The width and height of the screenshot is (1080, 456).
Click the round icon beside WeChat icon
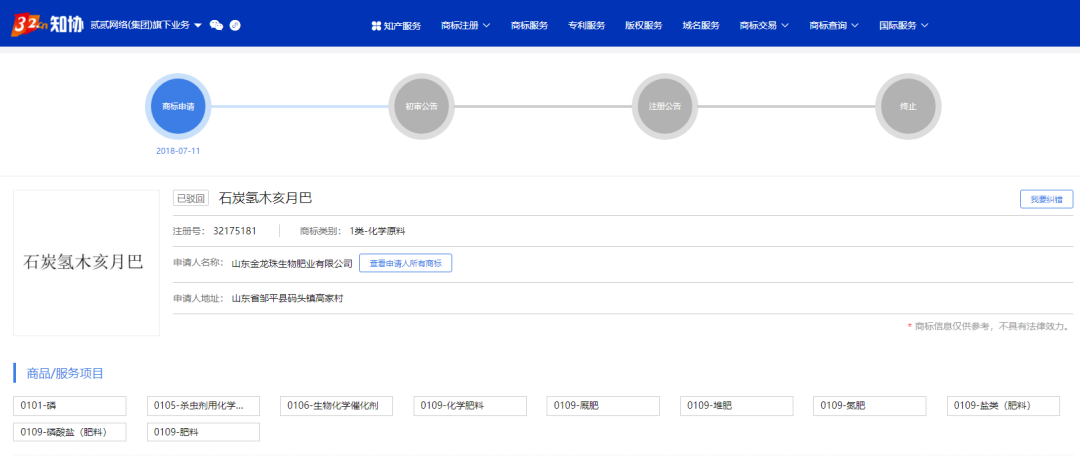tap(235, 25)
